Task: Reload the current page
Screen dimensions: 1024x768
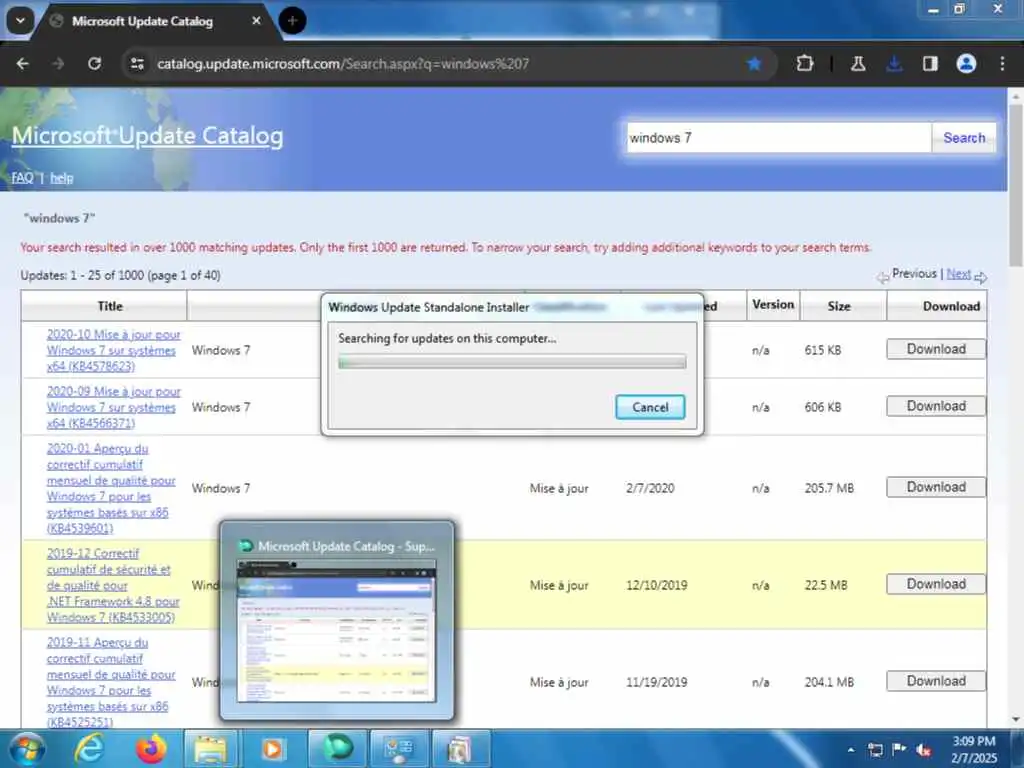Action: pos(95,63)
